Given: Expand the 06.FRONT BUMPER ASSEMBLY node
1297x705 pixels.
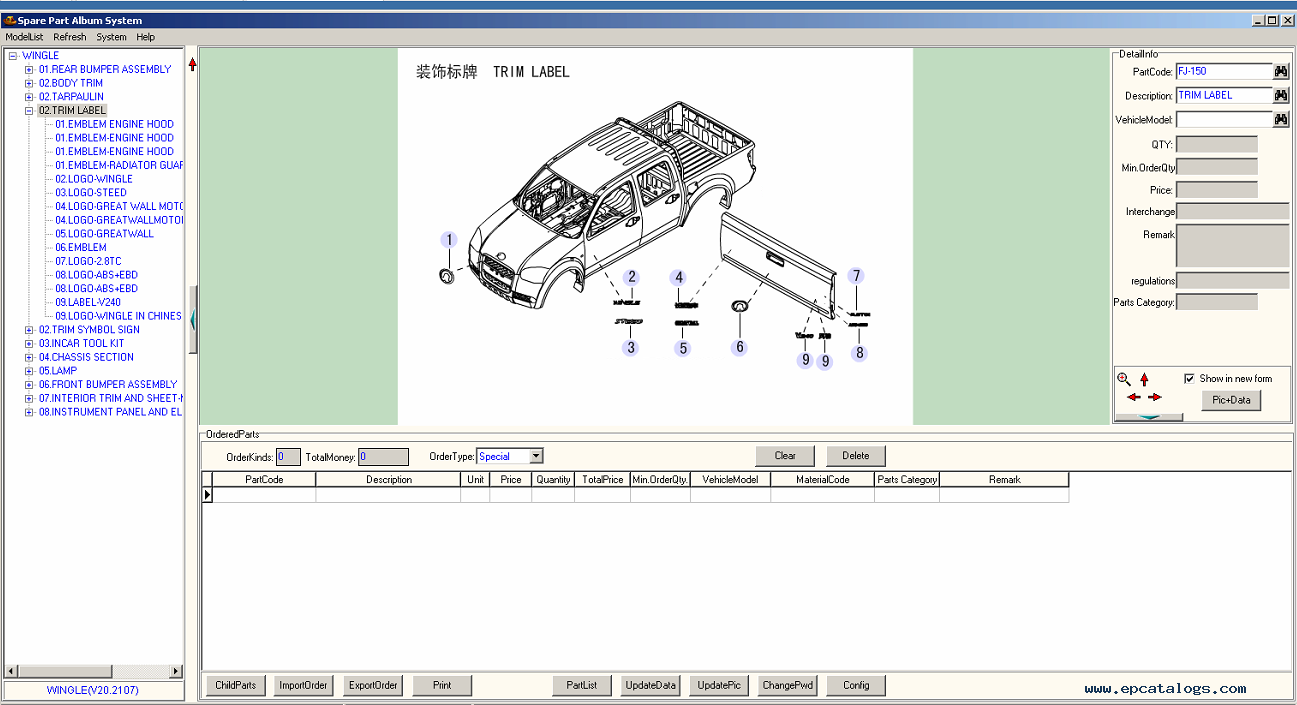Looking at the screenshot, I should pos(30,385).
